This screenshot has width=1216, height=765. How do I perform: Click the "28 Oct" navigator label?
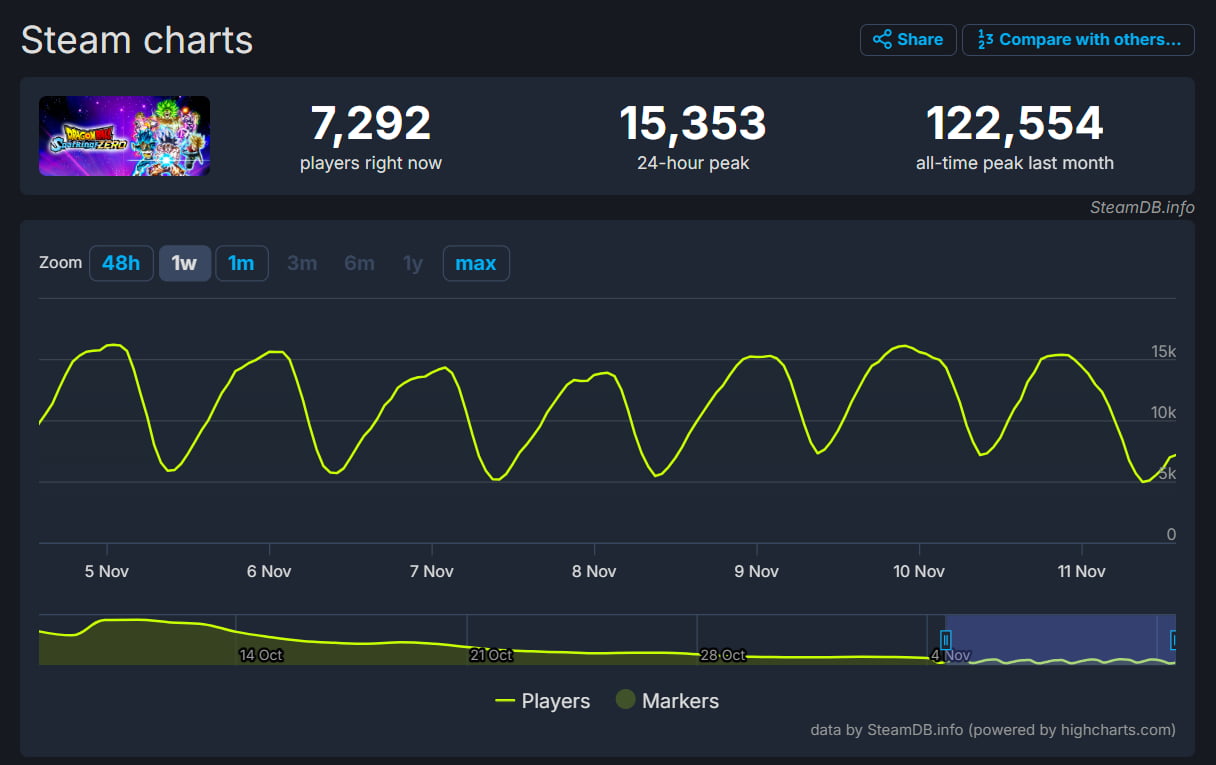pyautogui.click(x=722, y=655)
